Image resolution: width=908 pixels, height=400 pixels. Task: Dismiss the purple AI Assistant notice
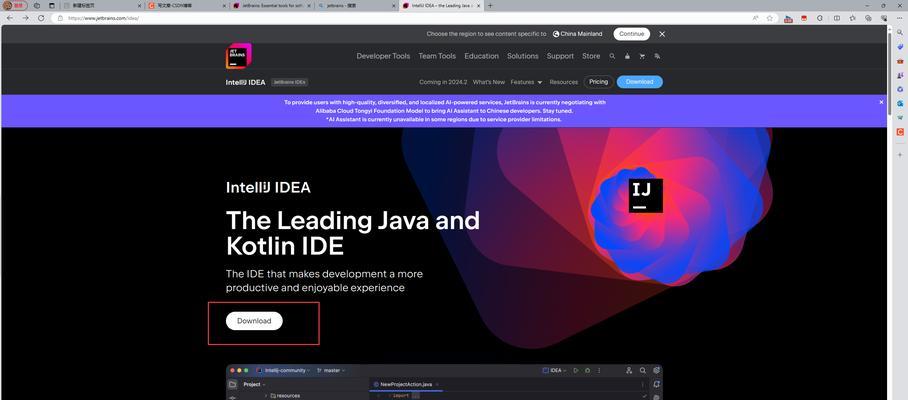point(881,102)
